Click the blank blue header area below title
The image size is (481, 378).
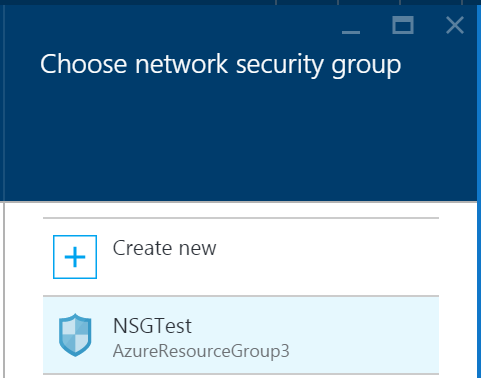(x=240, y=140)
